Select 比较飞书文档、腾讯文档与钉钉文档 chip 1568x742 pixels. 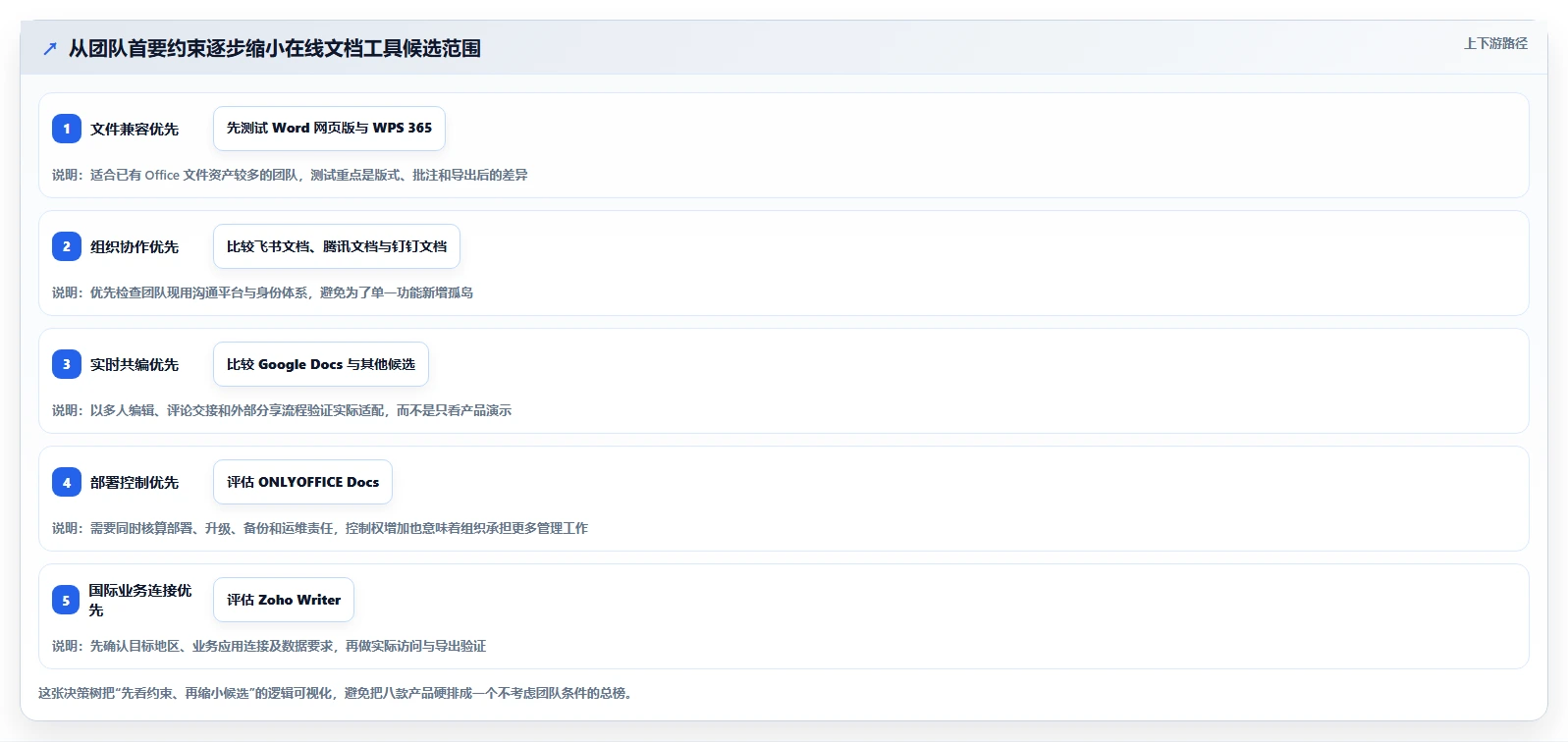(337, 246)
